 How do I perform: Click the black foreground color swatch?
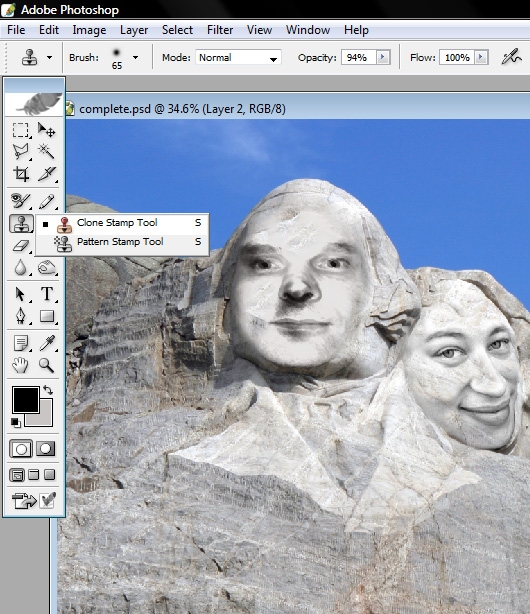pyautogui.click(x=25, y=400)
